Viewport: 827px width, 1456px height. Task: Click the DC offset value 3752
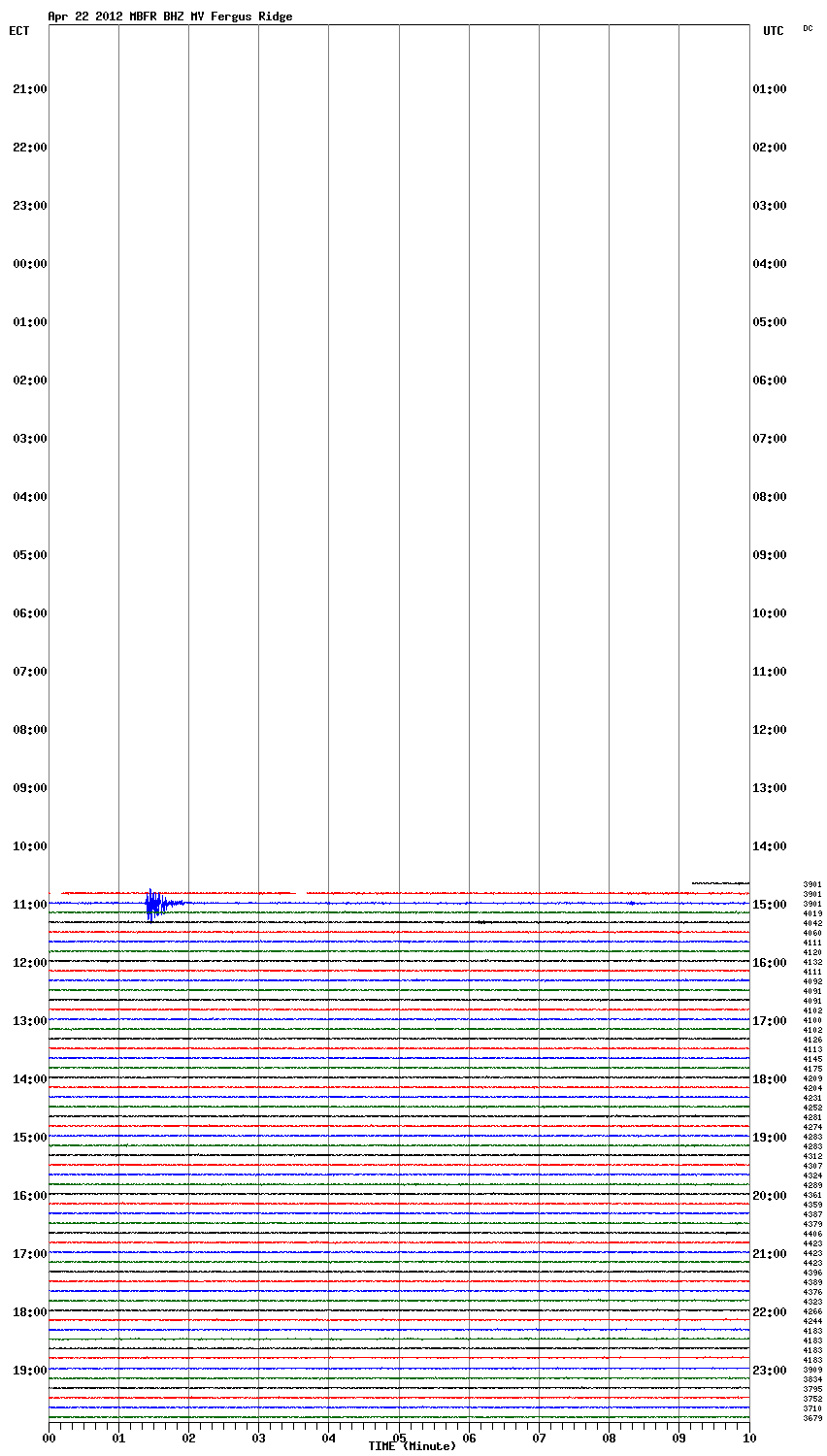812,1399
